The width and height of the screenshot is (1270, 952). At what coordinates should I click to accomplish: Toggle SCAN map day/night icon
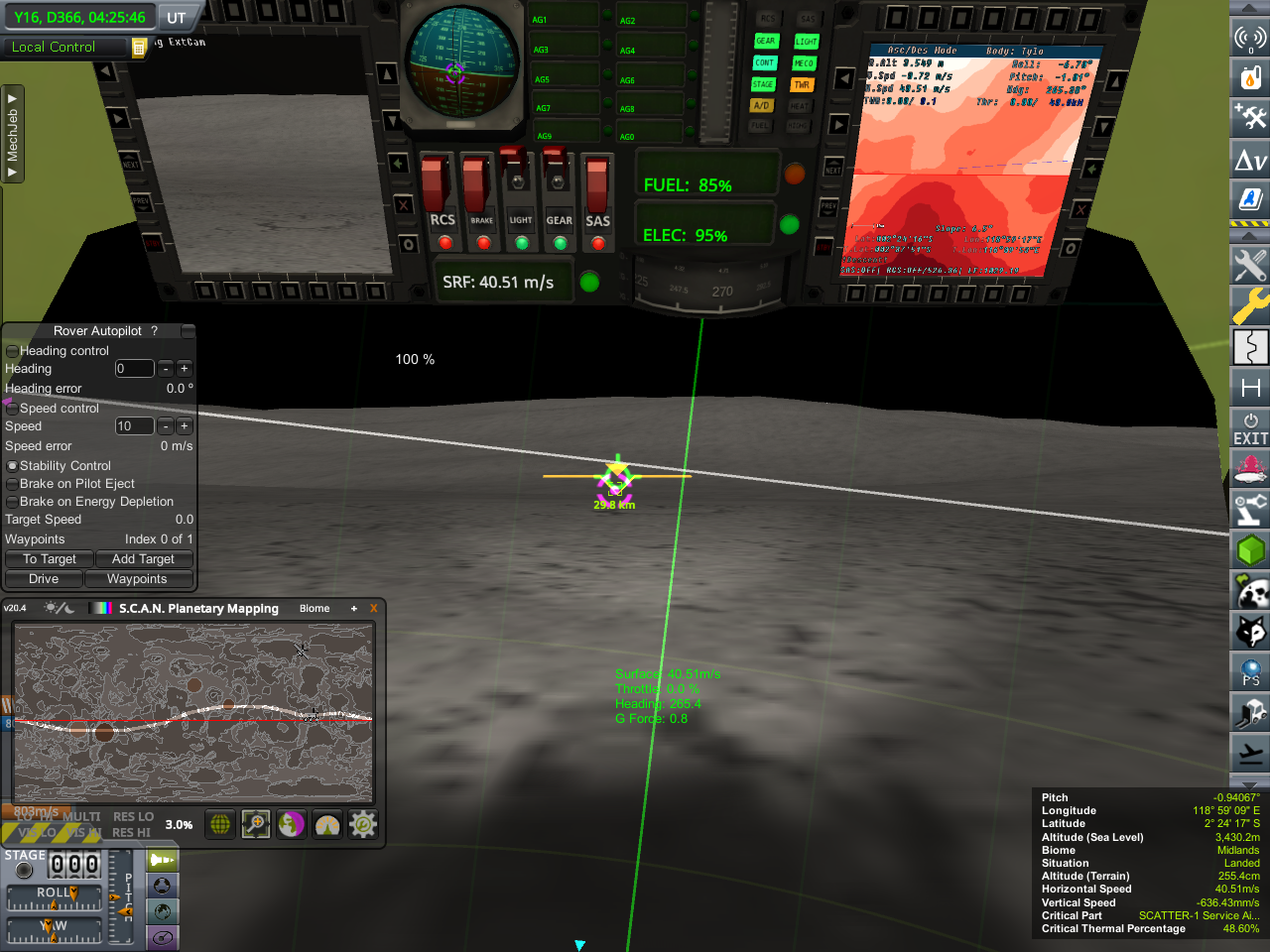pos(60,608)
